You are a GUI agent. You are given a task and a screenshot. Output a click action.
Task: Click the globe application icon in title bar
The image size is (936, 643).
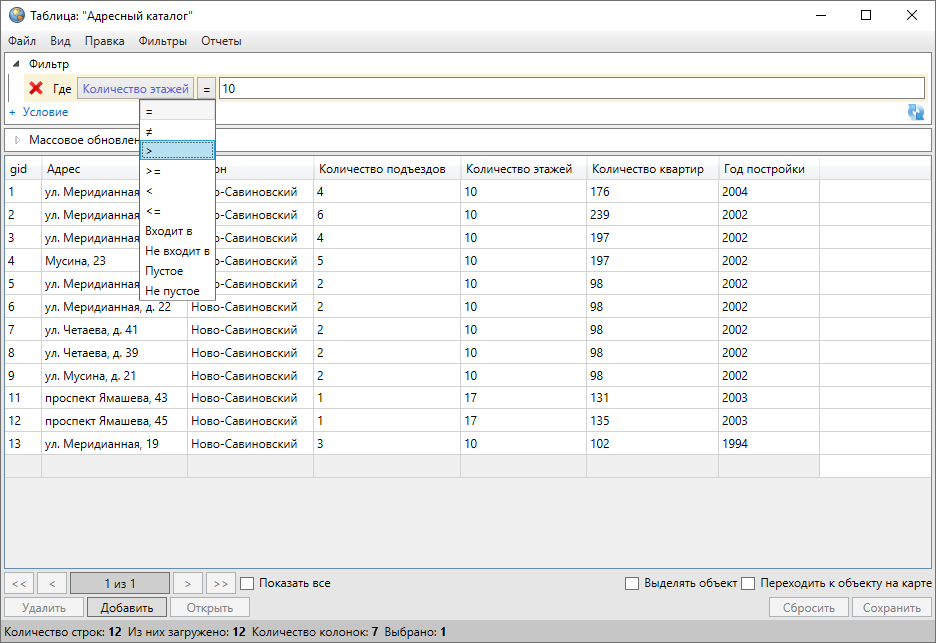17,15
